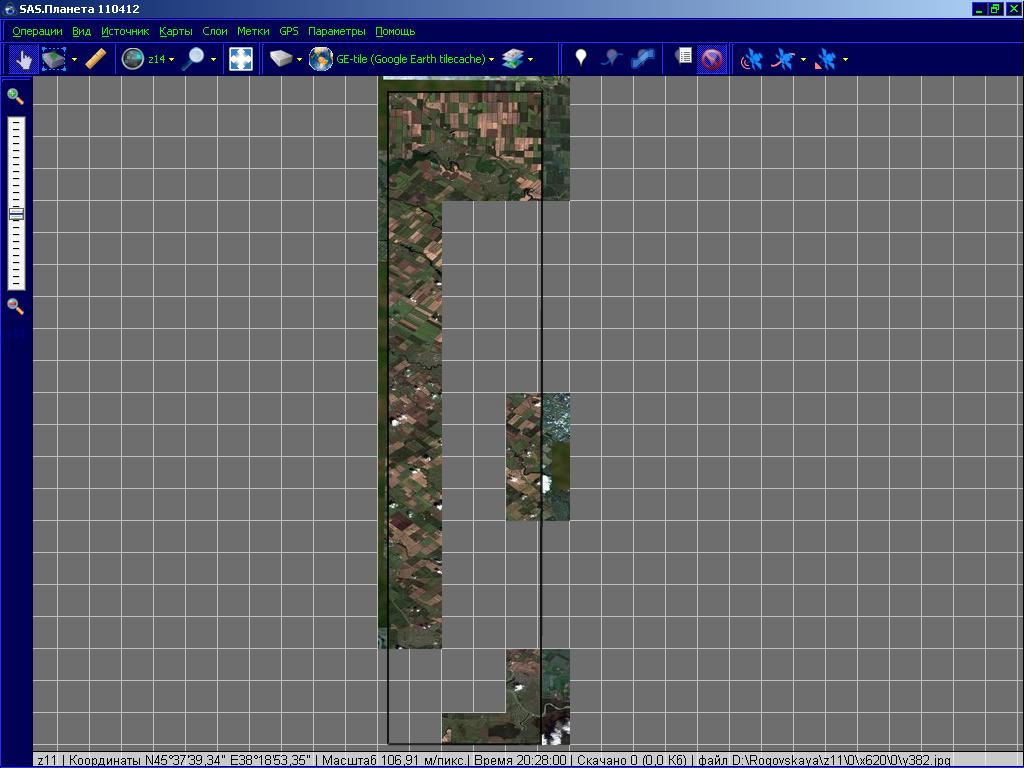Expand the selection tool dropdown arrow
Screen dimensions: 1024x768
point(74,60)
